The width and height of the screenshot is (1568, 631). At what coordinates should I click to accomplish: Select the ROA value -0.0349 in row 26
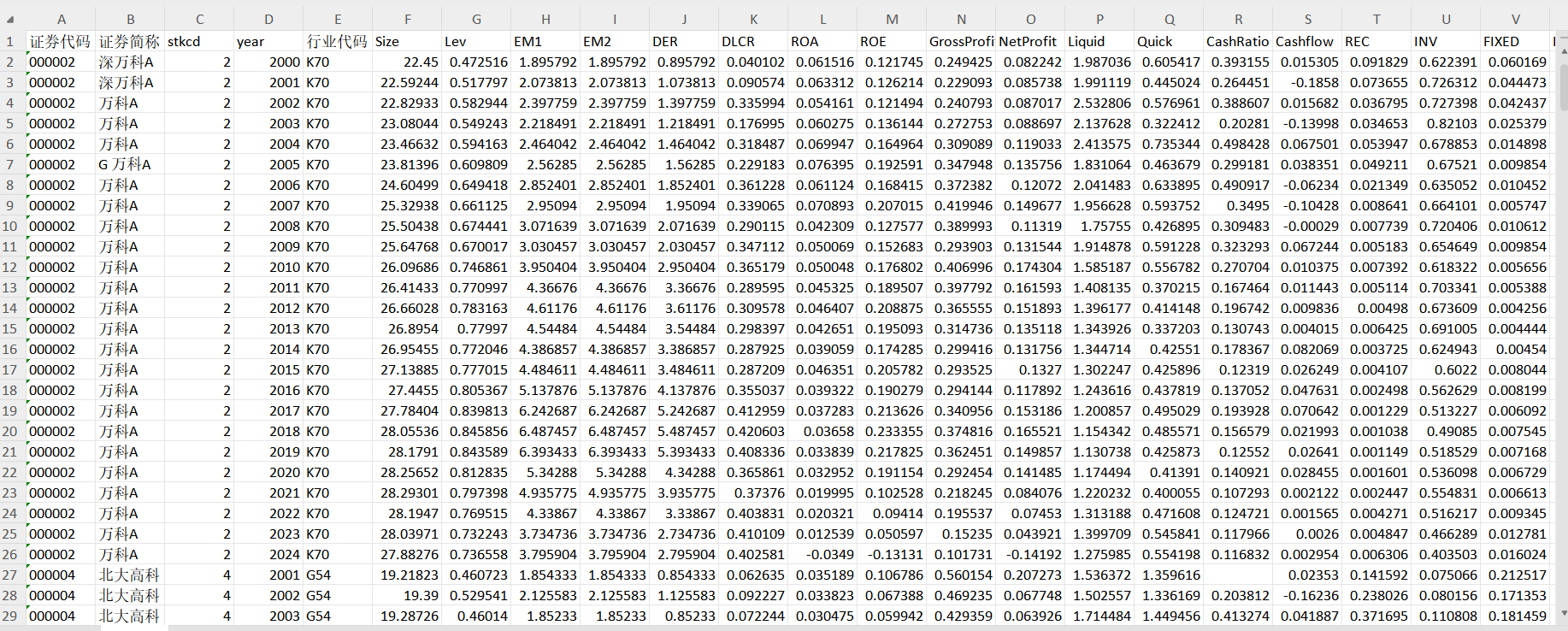(822, 554)
